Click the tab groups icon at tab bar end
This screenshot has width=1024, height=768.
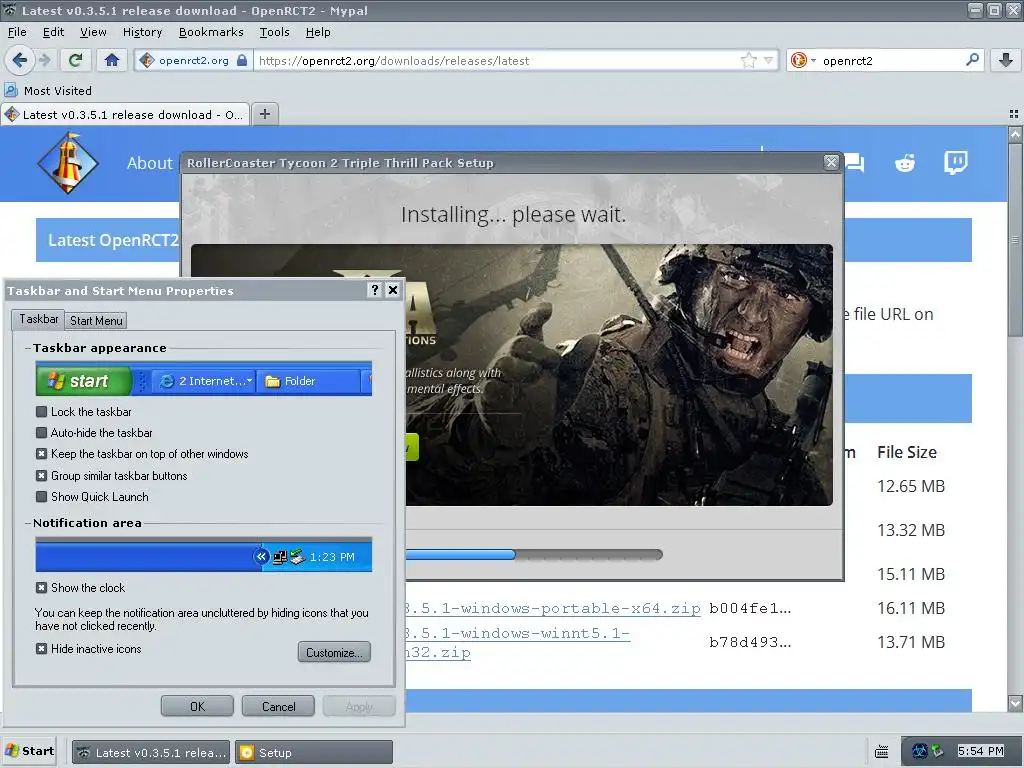(1014, 114)
